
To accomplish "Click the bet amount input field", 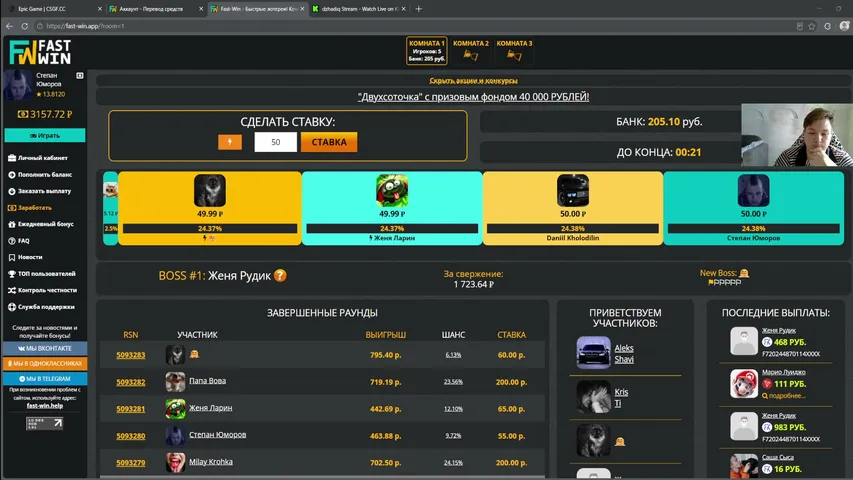I will click(275, 142).
